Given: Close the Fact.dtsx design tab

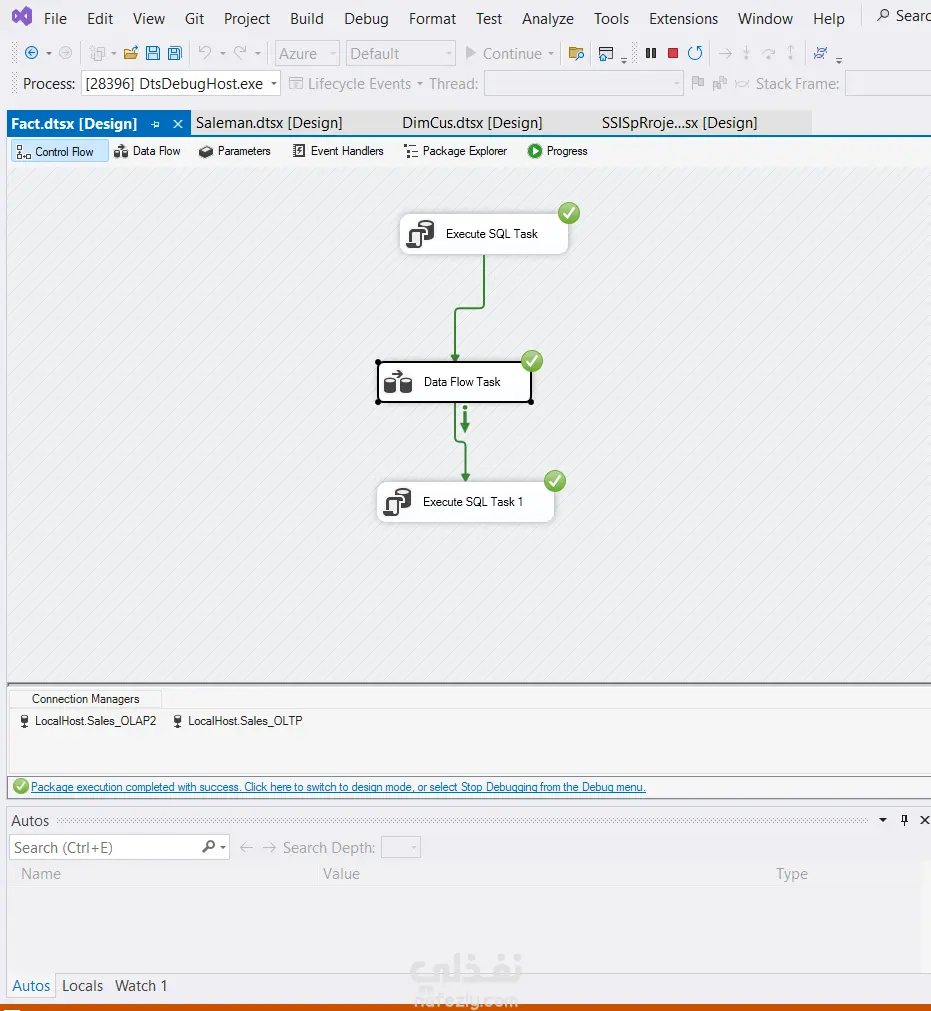Looking at the screenshot, I should (x=178, y=124).
